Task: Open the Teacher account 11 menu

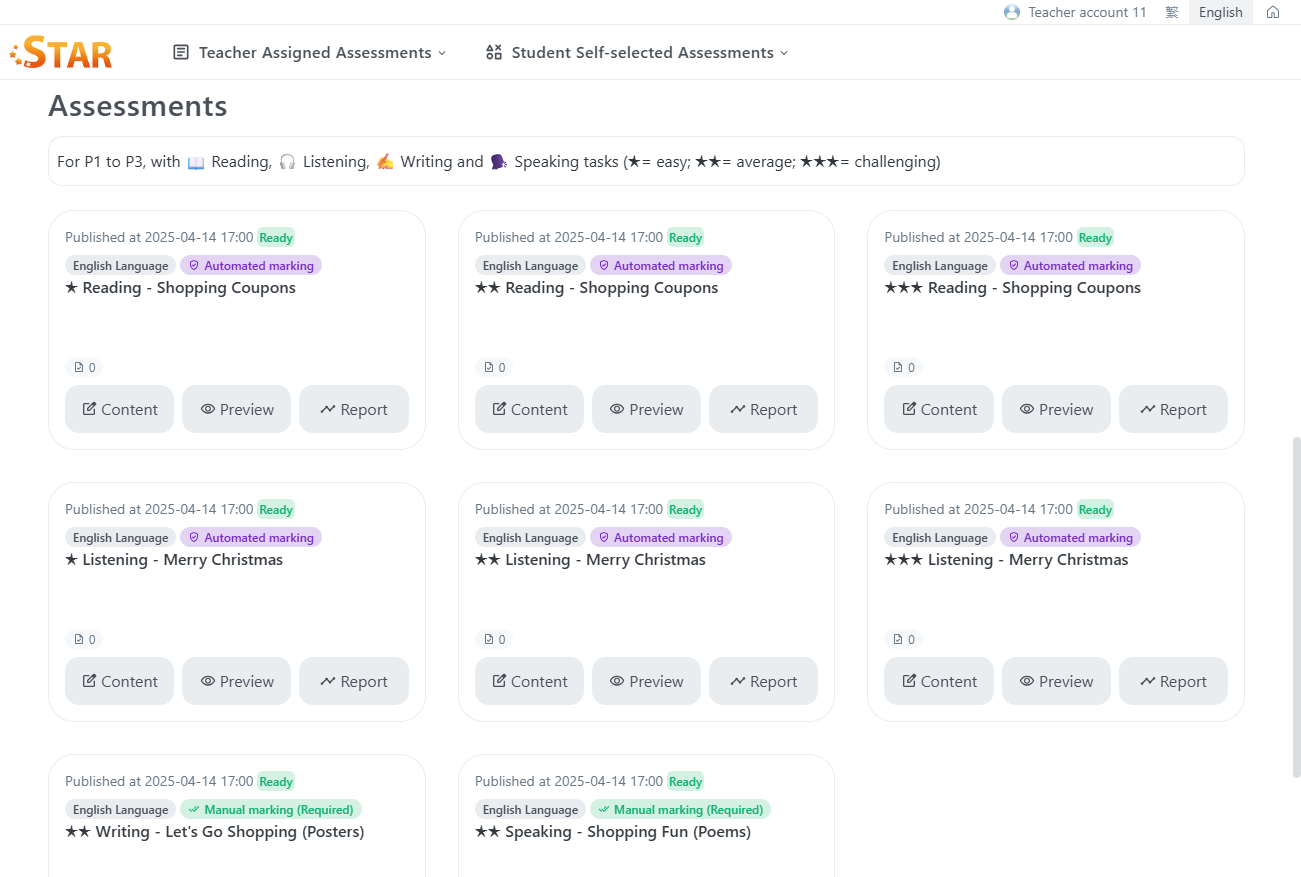Action: (1086, 12)
